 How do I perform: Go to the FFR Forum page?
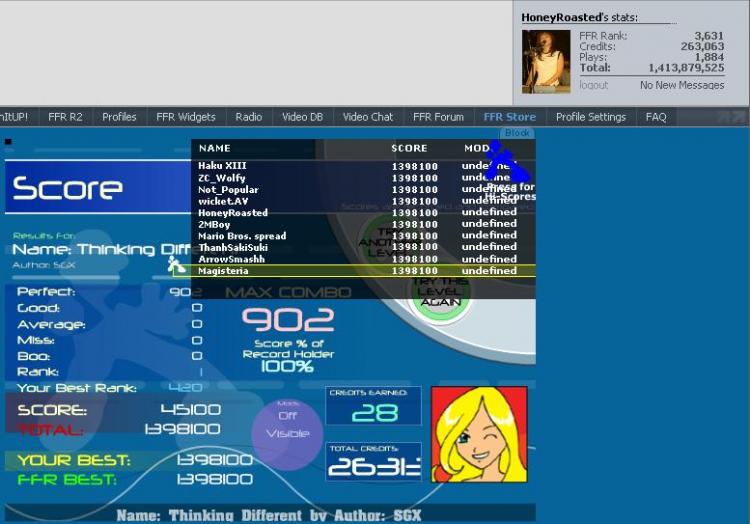(438, 117)
